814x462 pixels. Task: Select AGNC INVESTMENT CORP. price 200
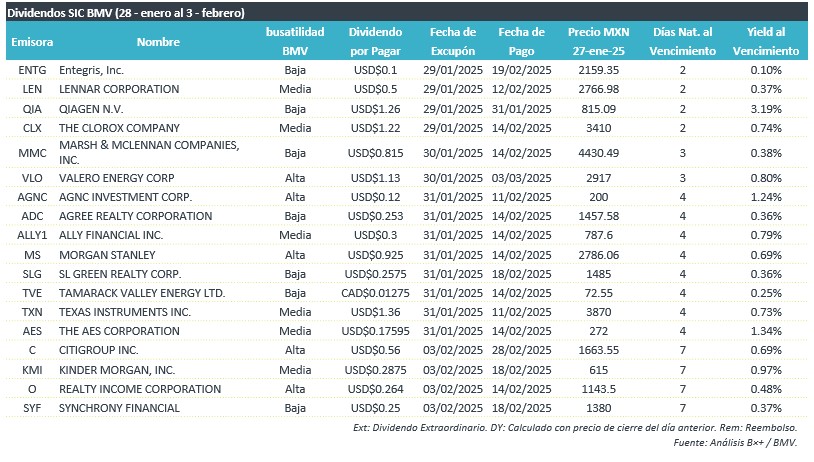(599, 197)
